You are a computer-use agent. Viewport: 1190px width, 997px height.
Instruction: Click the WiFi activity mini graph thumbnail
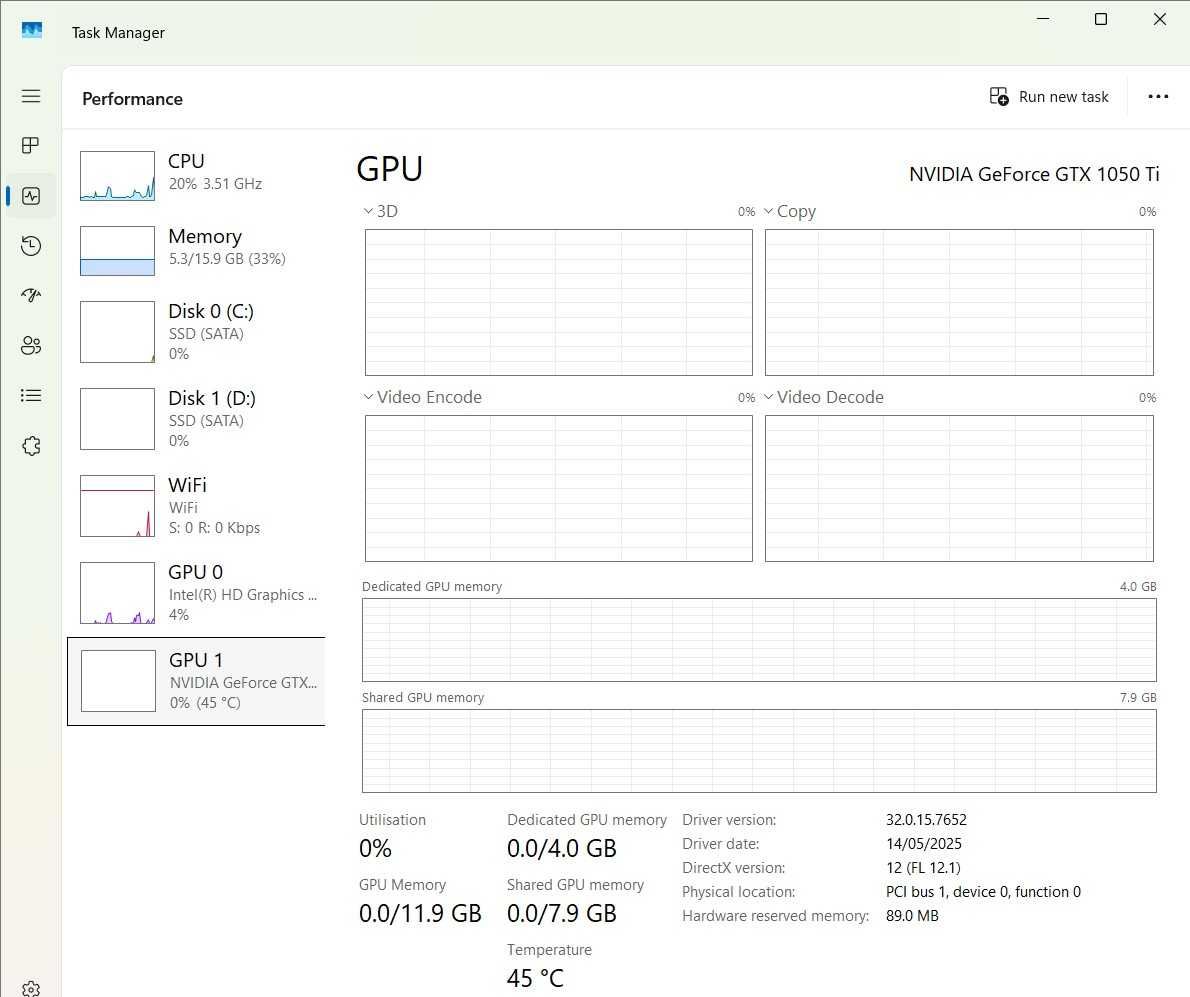118,506
